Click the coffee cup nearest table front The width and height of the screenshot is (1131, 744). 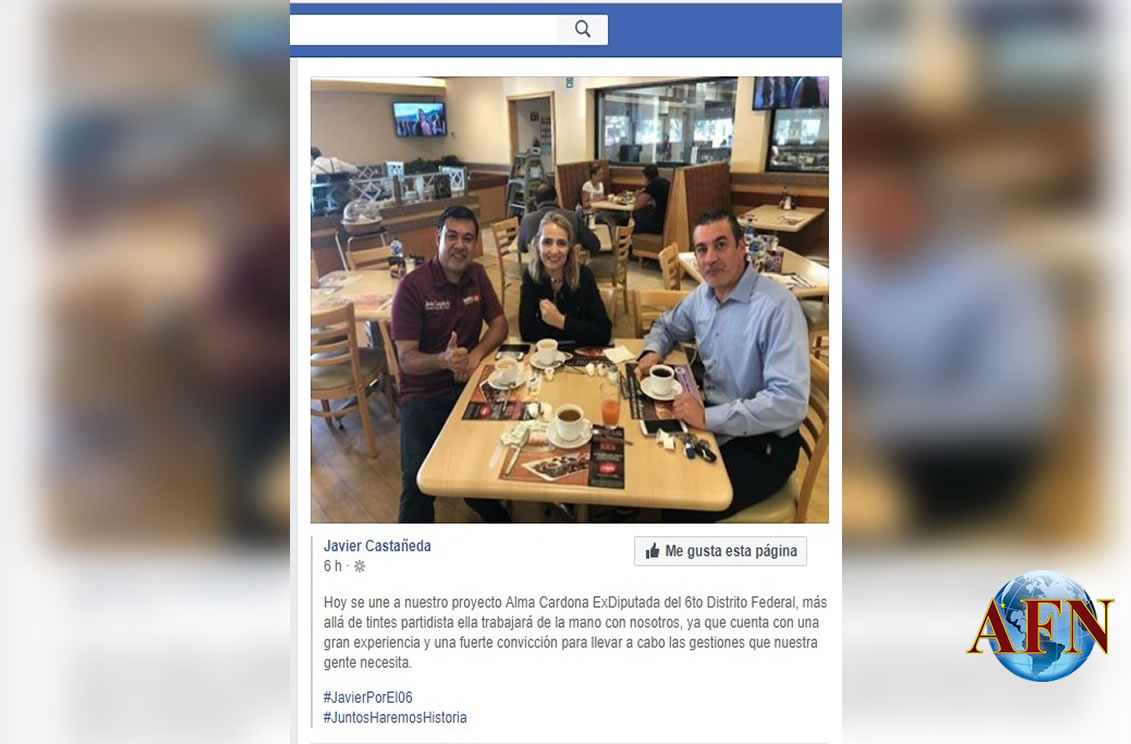click(x=569, y=424)
